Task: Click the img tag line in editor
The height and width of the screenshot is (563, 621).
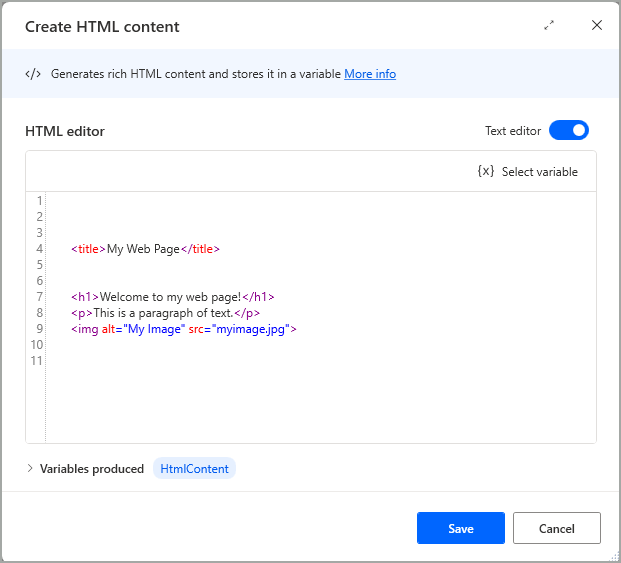Action: tap(184, 329)
